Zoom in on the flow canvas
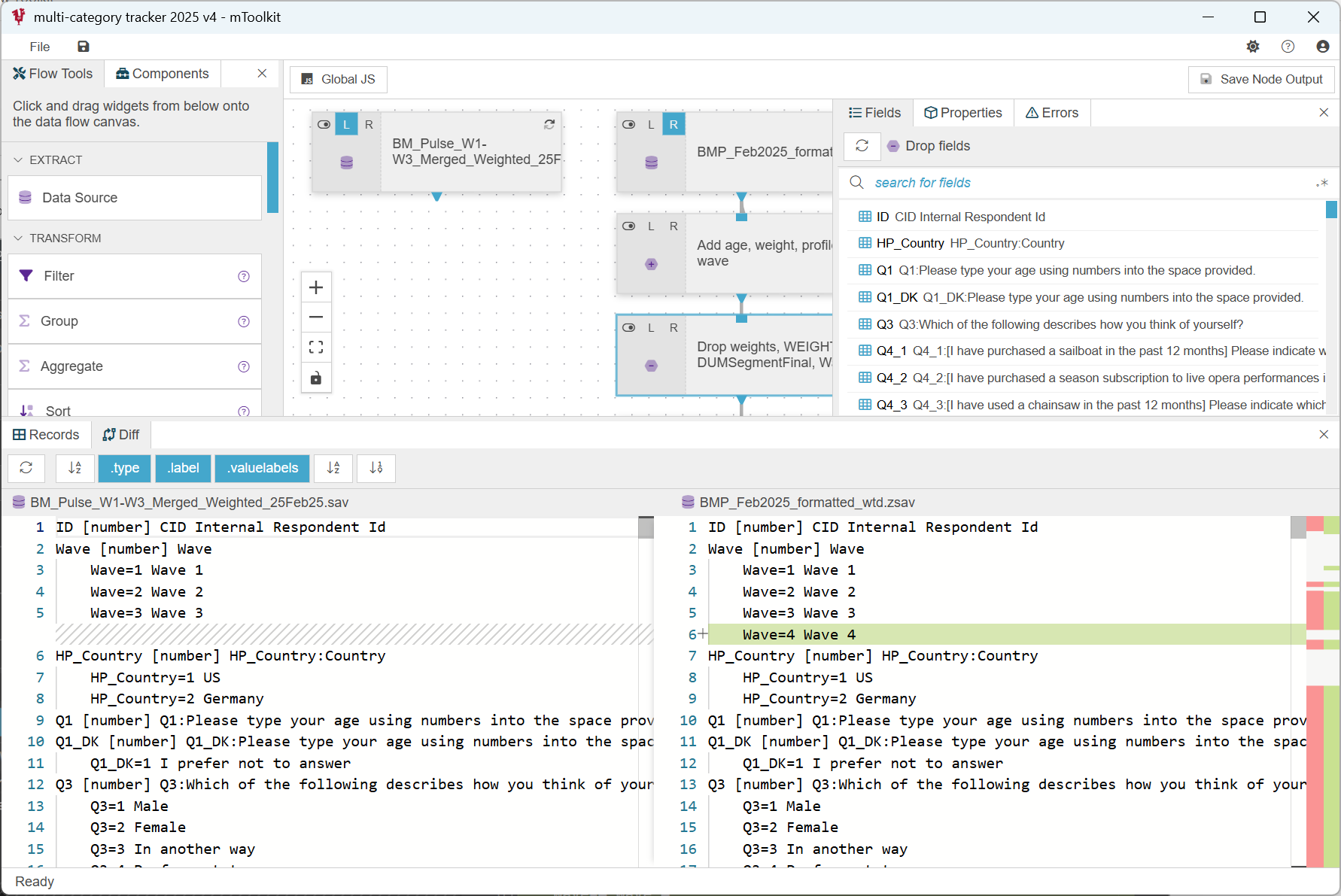 coord(316,287)
